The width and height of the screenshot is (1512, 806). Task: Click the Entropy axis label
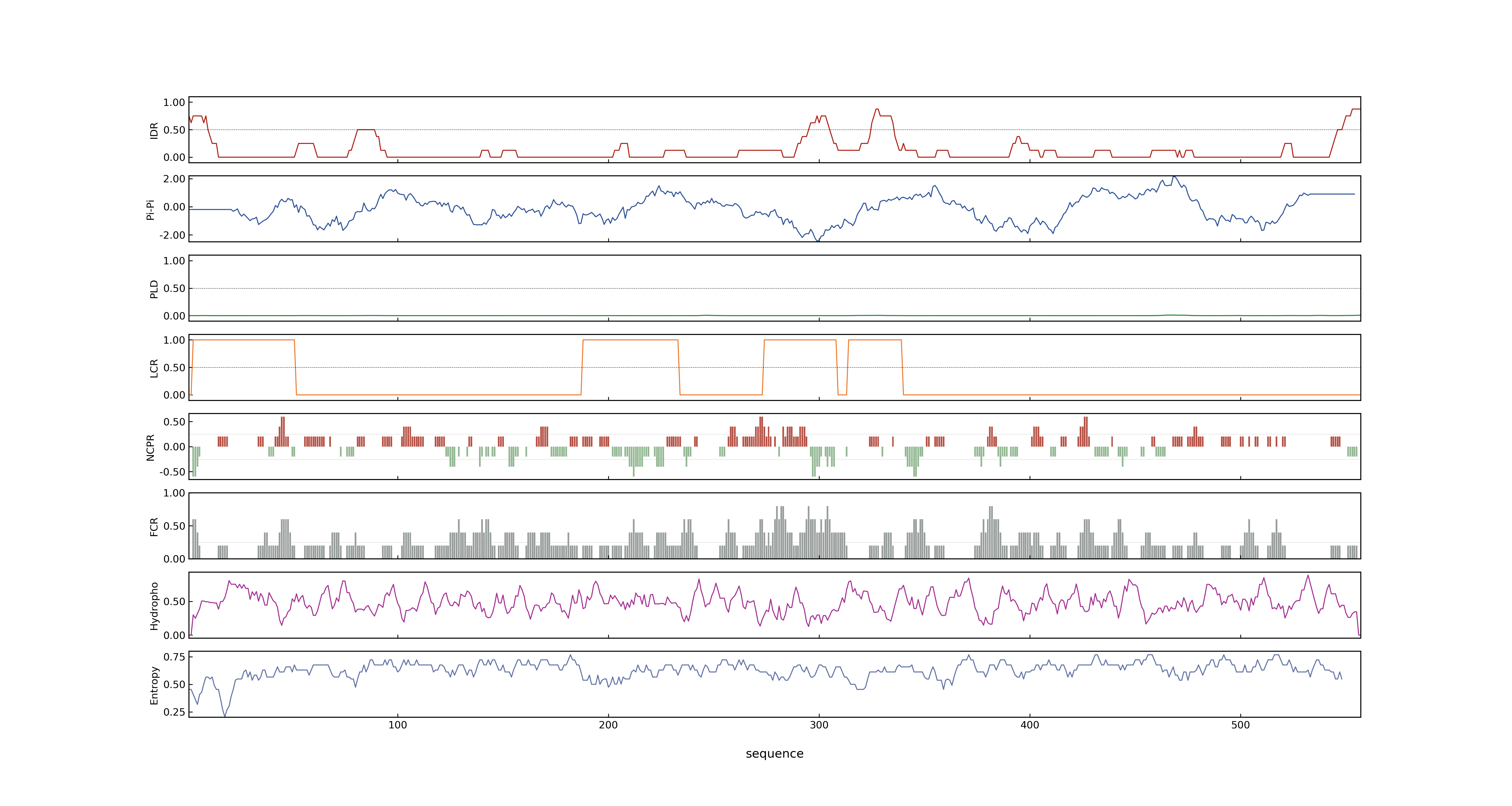coord(154,685)
